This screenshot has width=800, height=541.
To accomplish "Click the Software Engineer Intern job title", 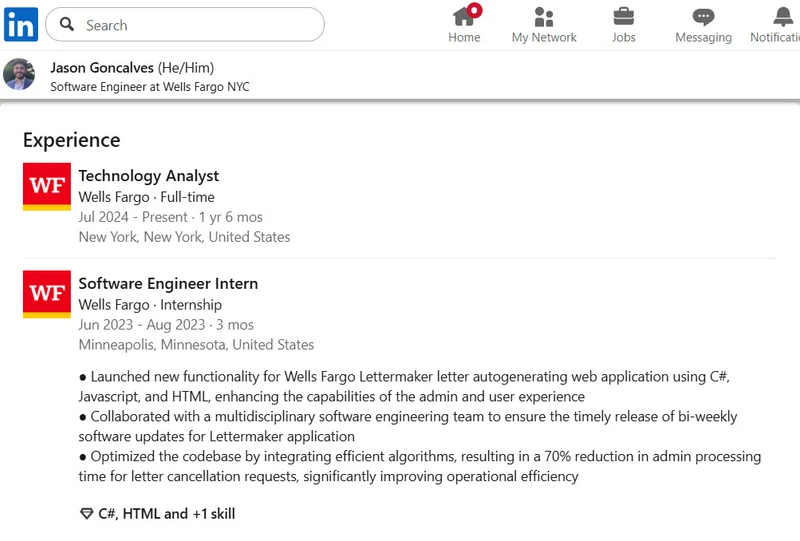I will click(x=168, y=283).
